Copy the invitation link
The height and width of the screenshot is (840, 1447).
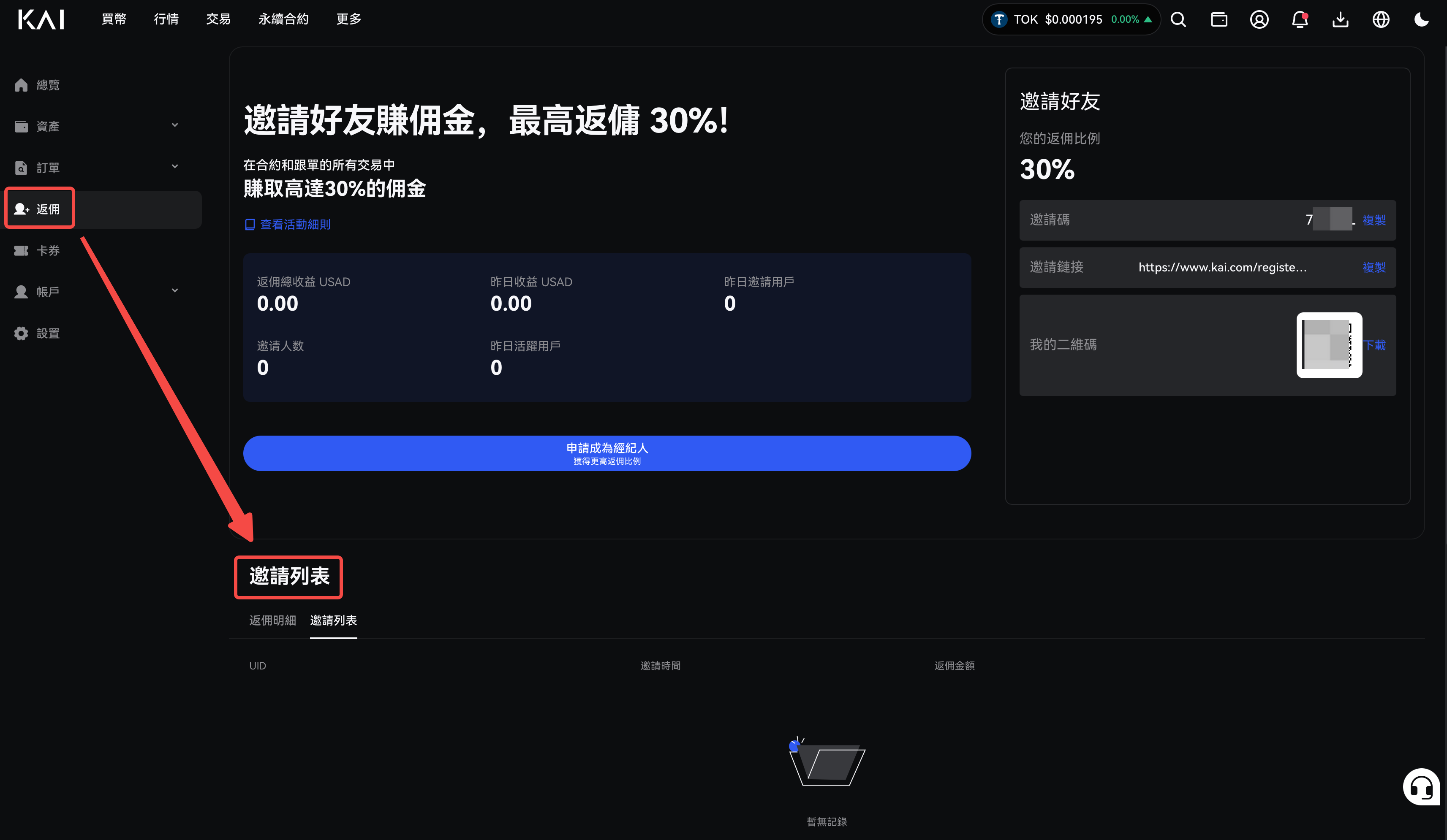click(x=1374, y=267)
